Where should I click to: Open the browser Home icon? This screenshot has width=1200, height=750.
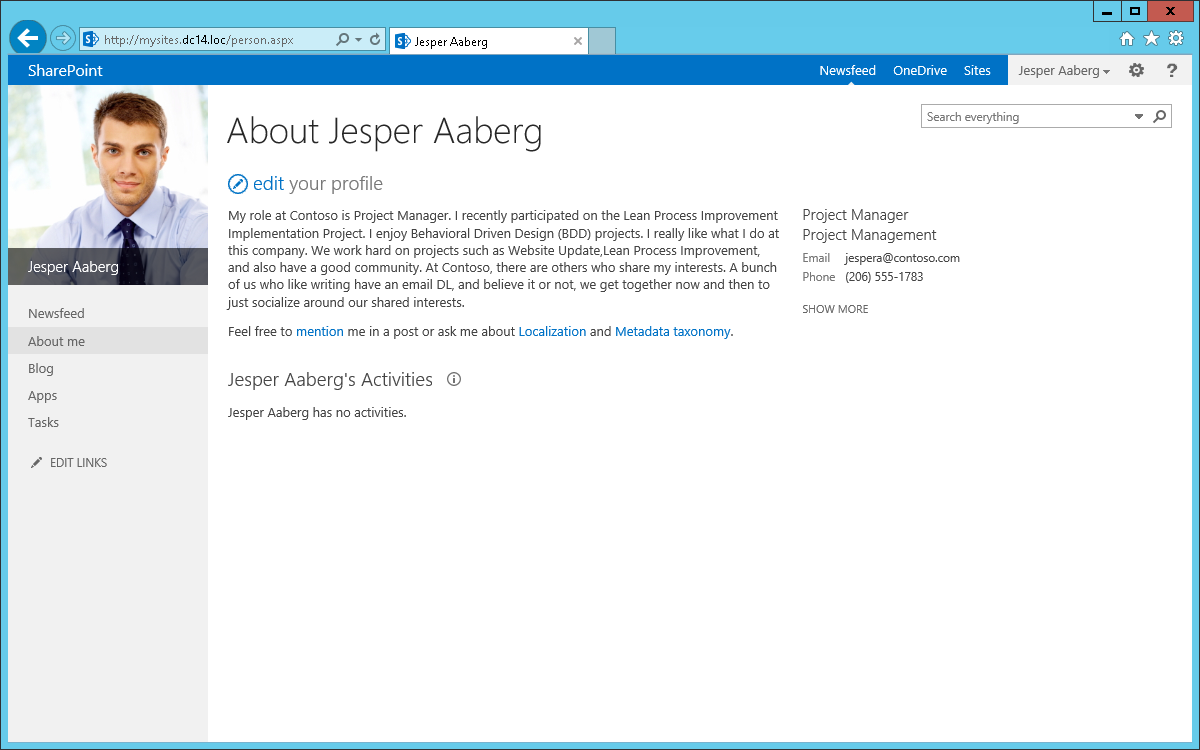pos(1127,39)
